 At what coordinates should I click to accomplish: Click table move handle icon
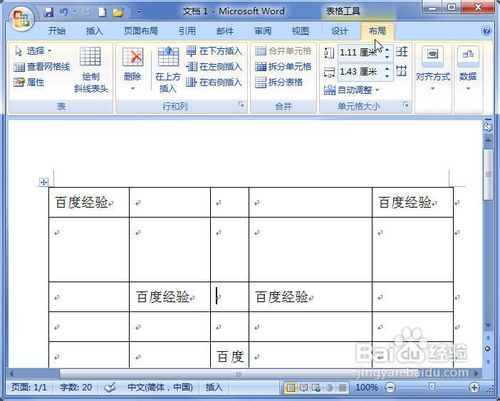click(44, 182)
